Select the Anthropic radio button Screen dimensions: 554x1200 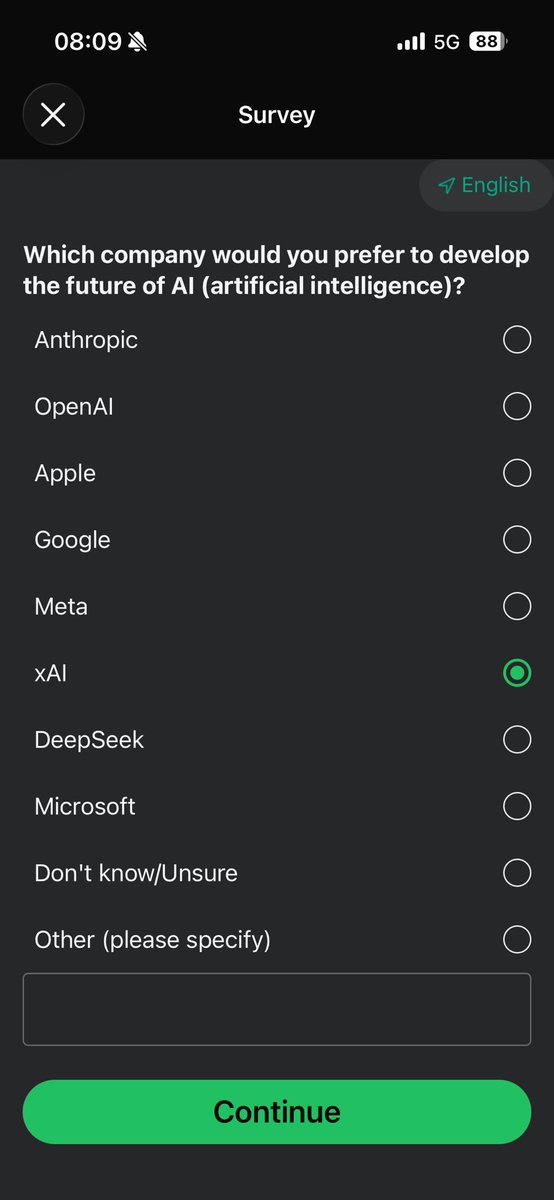517,340
